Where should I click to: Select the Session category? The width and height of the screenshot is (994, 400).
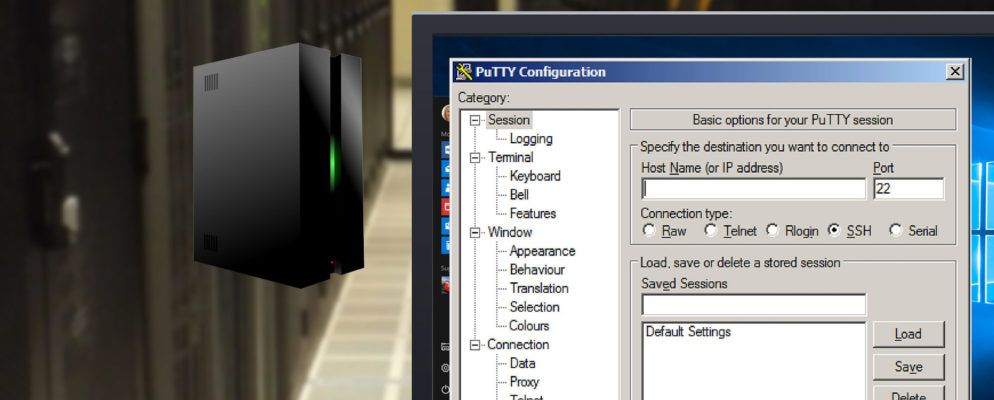508,120
